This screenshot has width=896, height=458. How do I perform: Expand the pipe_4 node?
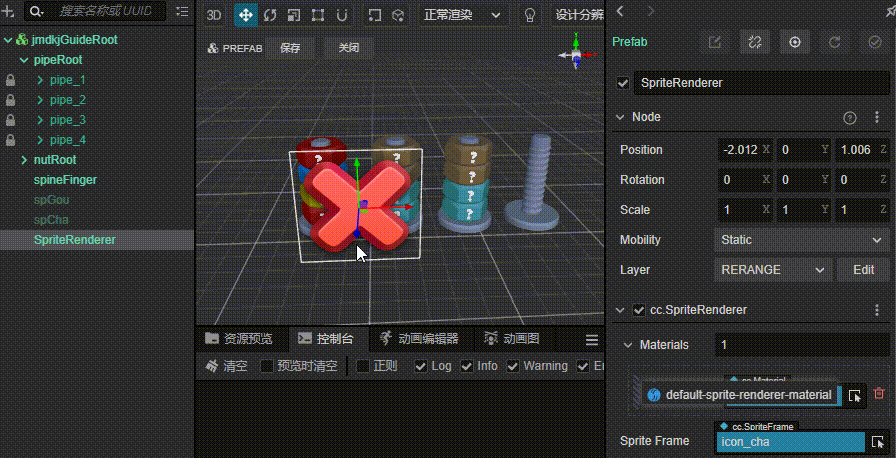coord(40,140)
